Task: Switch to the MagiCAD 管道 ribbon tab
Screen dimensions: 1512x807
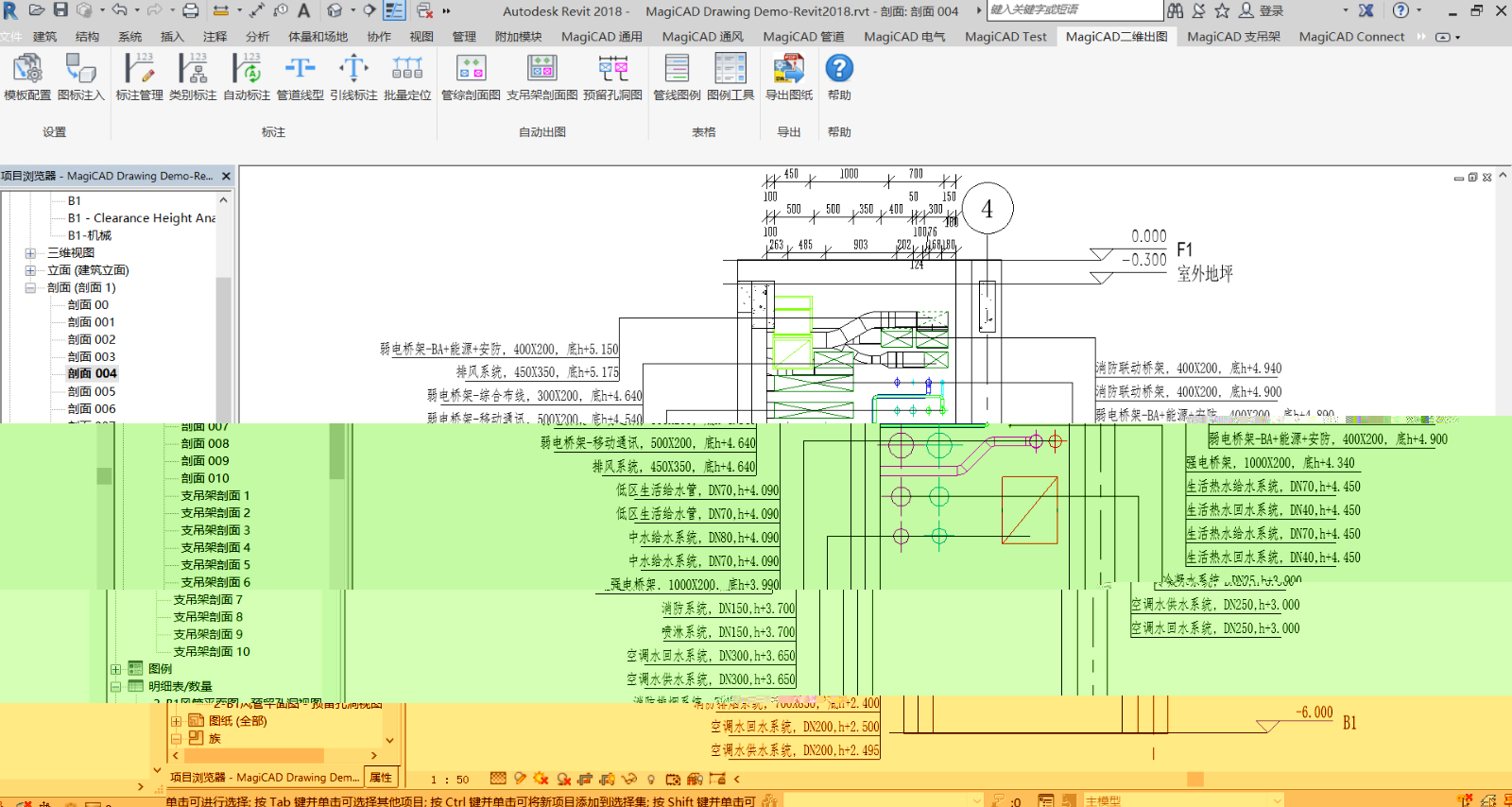Action: pyautogui.click(x=803, y=37)
